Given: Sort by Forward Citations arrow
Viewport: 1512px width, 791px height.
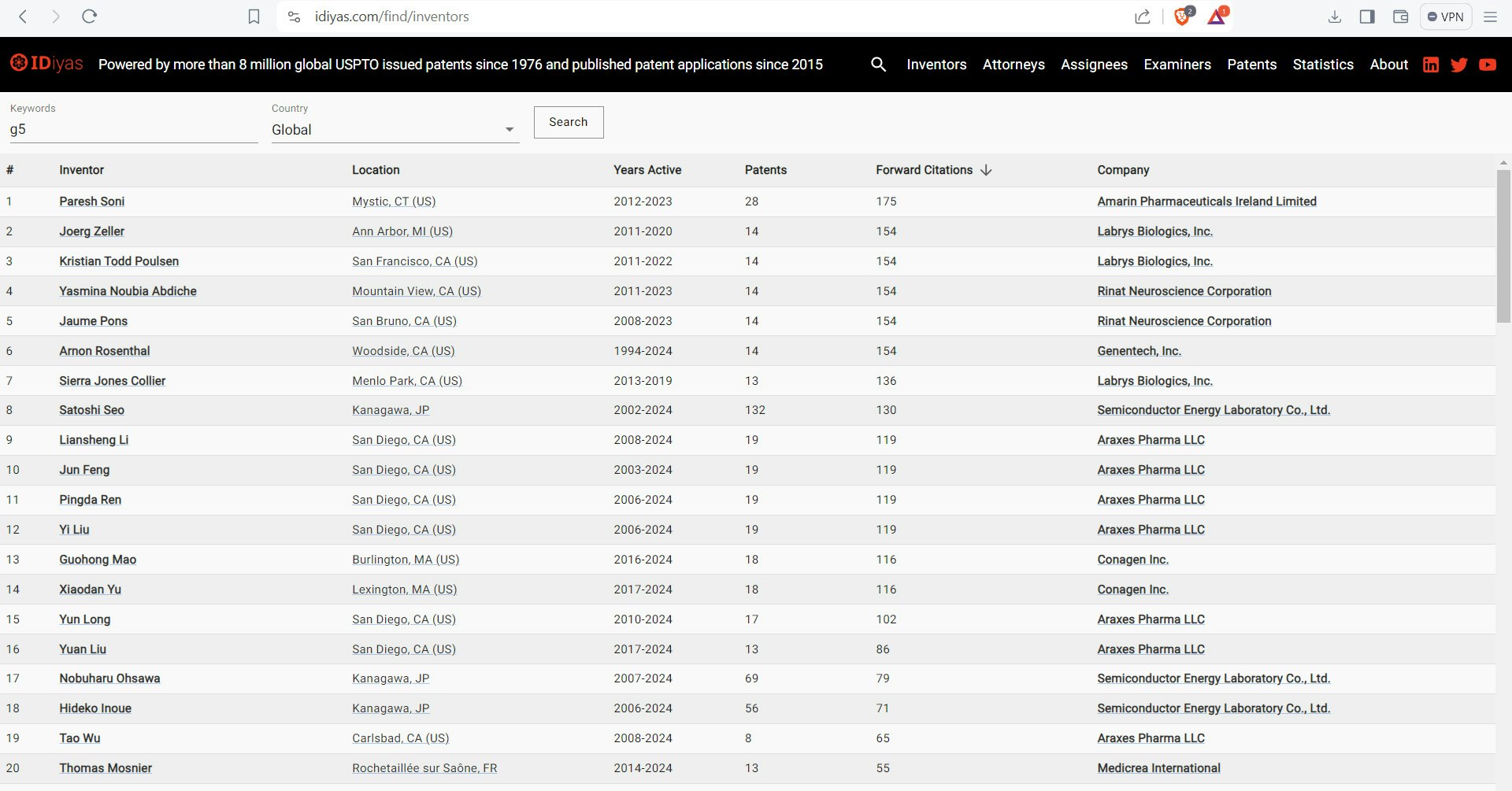Looking at the screenshot, I should [x=986, y=170].
